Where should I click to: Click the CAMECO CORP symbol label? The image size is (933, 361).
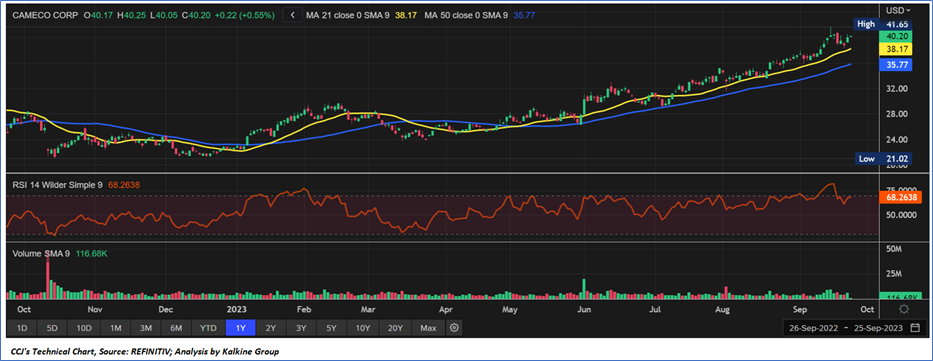tap(46, 15)
